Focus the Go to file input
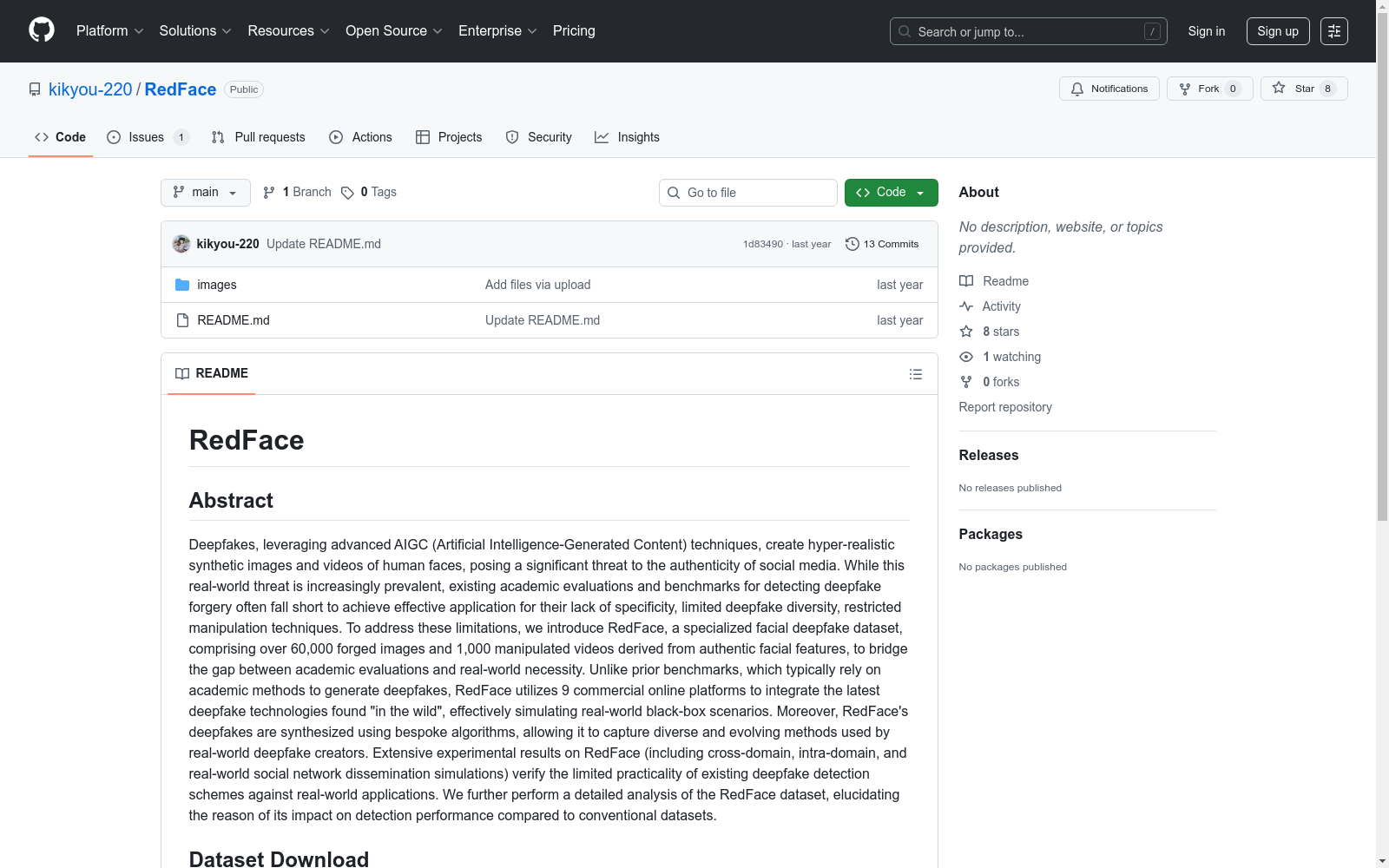Image resolution: width=1389 pixels, height=868 pixels. 748,193
